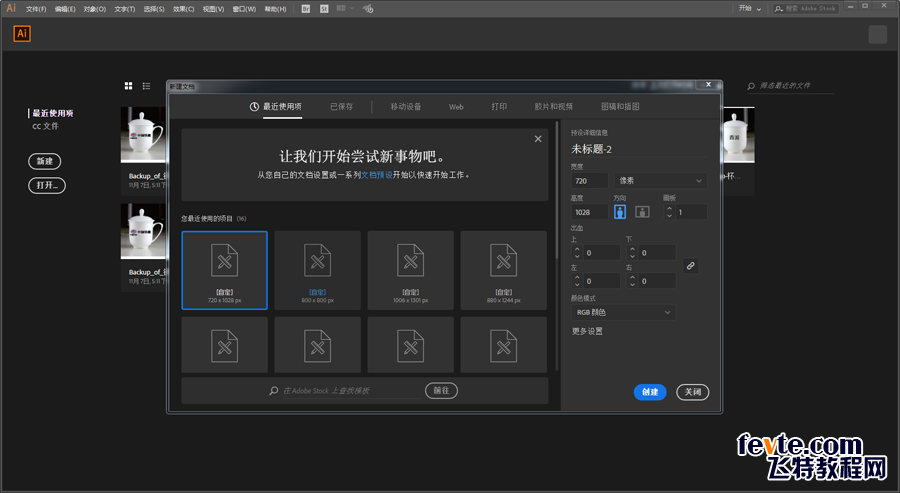
Task: Select CC 文件 in the start sidebar
Action: click(x=45, y=126)
